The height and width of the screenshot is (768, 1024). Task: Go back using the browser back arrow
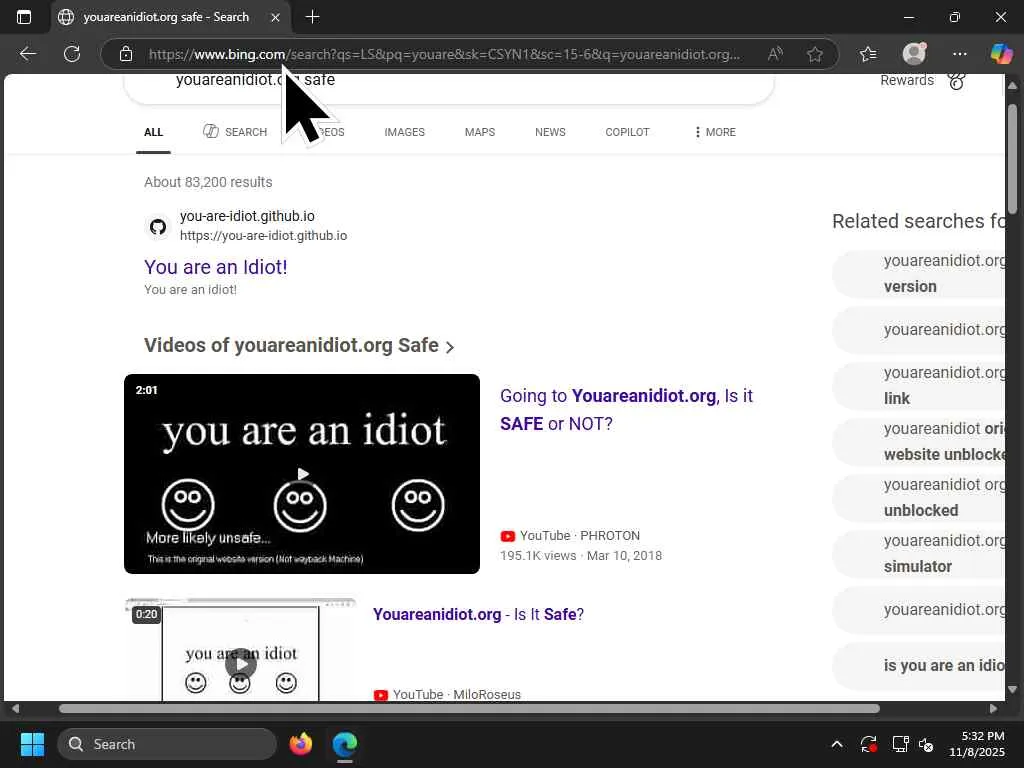[27, 54]
